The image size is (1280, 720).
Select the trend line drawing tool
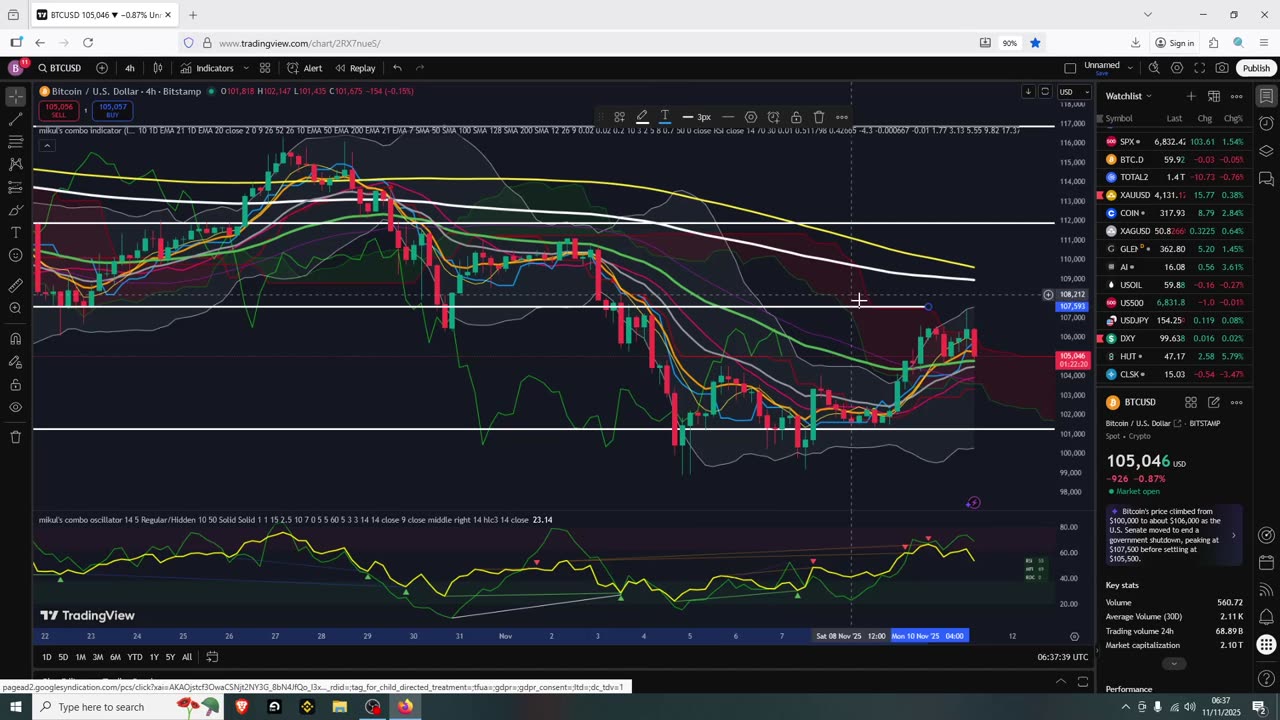15,119
